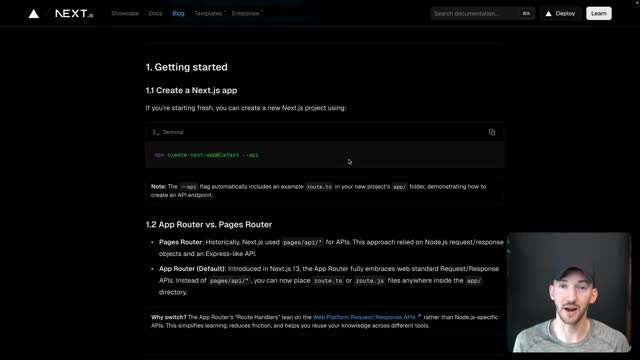This screenshot has width=640, height=360.
Task: Open the Enterprise nav link
Action: point(247,13)
